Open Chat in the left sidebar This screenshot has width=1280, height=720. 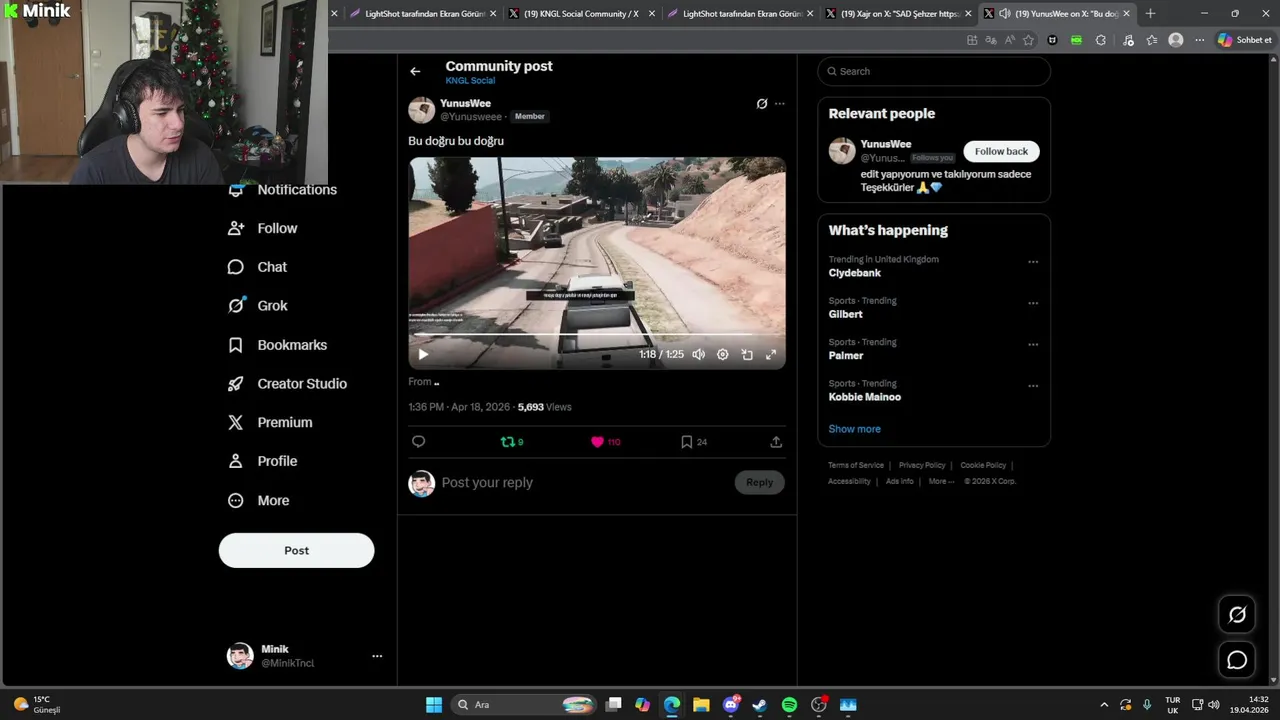coord(258,267)
